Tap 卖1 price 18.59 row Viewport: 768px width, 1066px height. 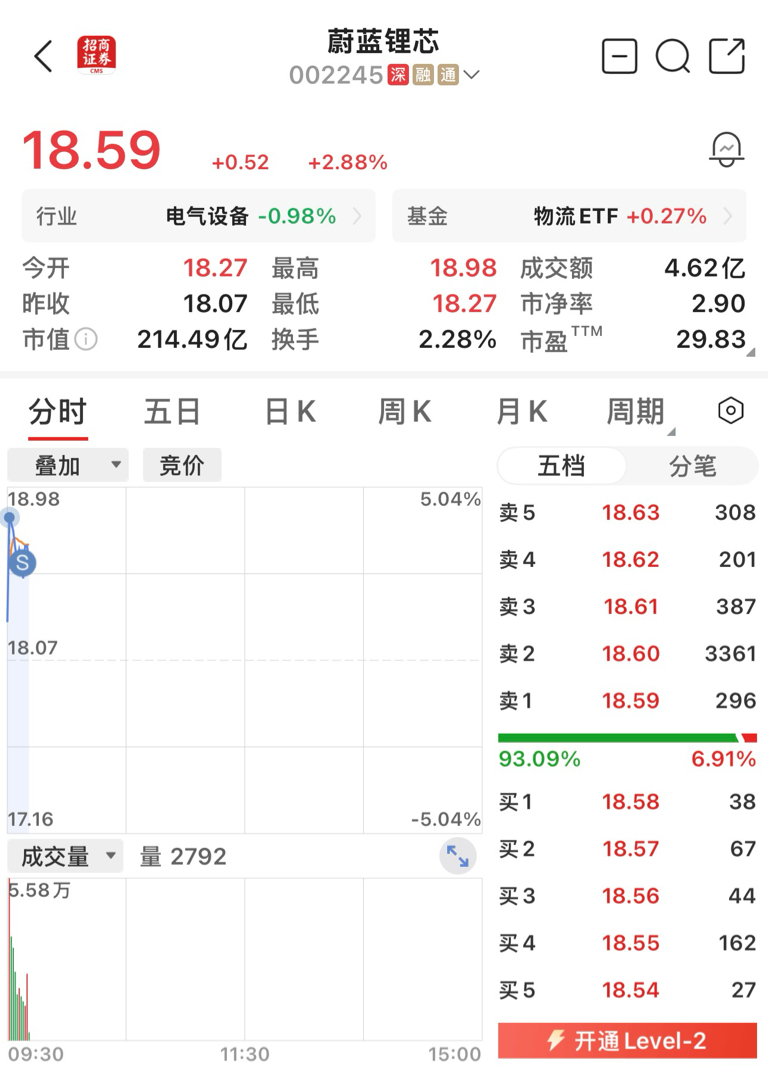point(627,700)
